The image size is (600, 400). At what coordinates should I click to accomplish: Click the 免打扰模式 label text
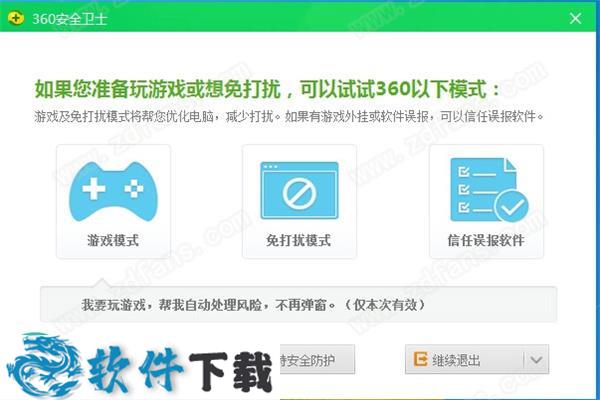[x=298, y=240]
